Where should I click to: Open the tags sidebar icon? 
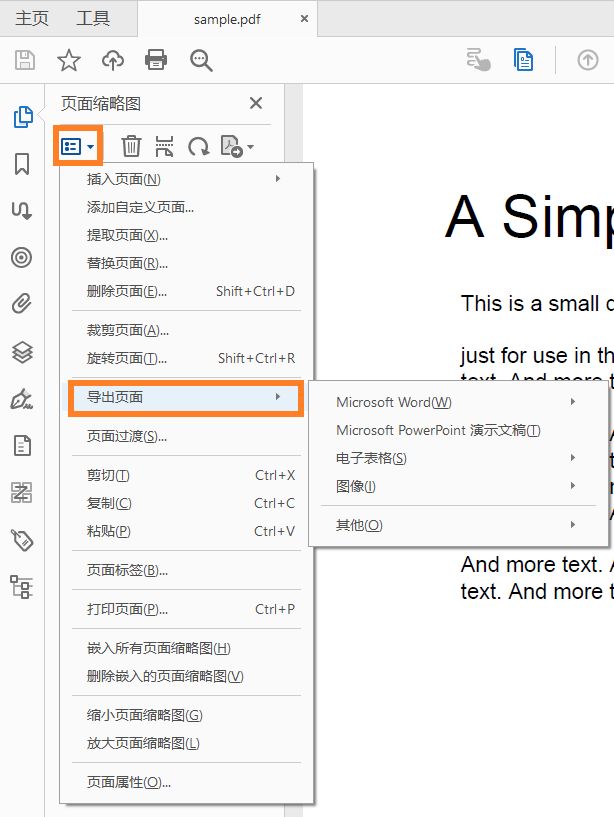(x=22, y=540)
